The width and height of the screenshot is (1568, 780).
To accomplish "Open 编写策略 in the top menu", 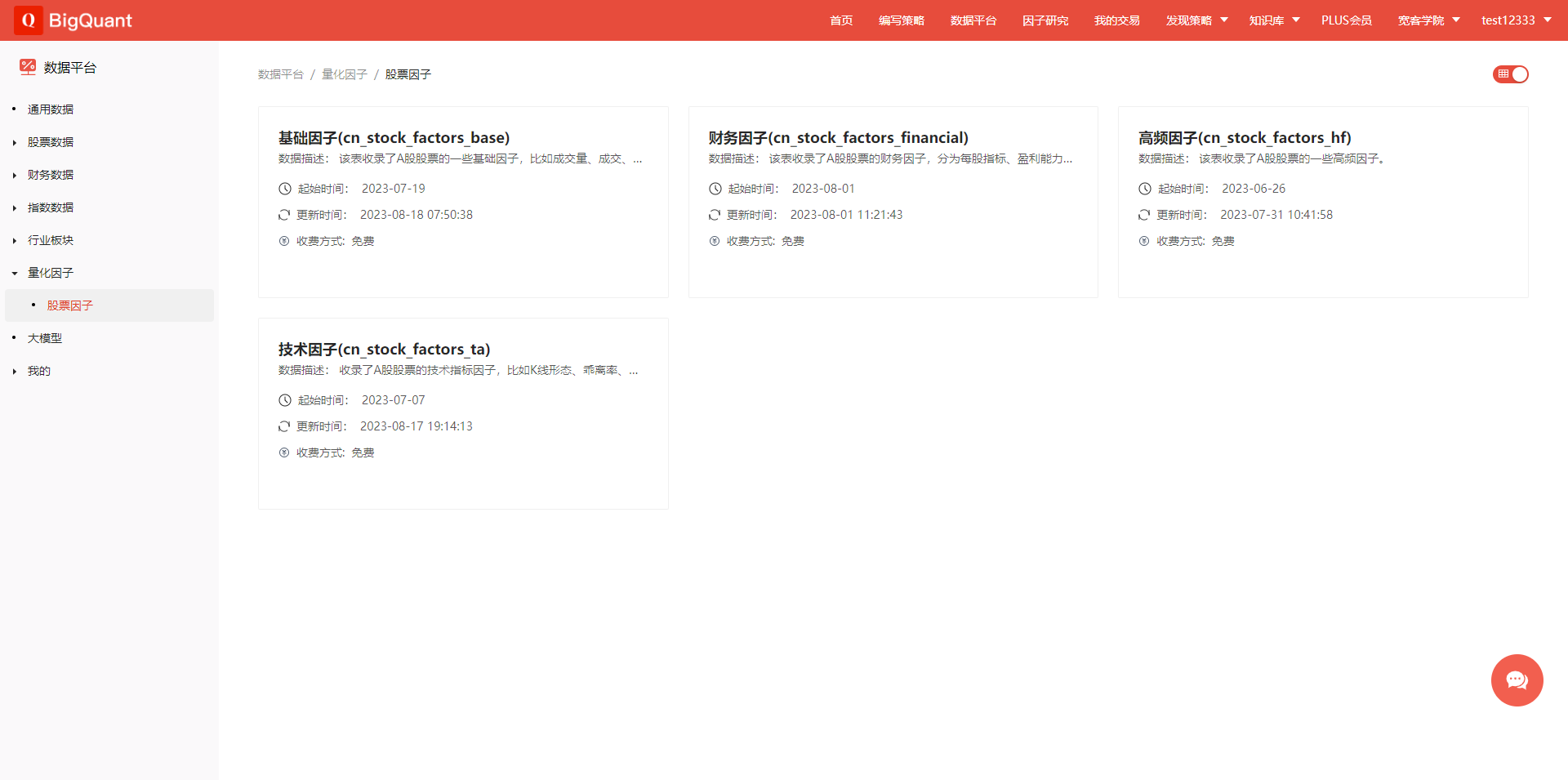I will coord(901,20).
